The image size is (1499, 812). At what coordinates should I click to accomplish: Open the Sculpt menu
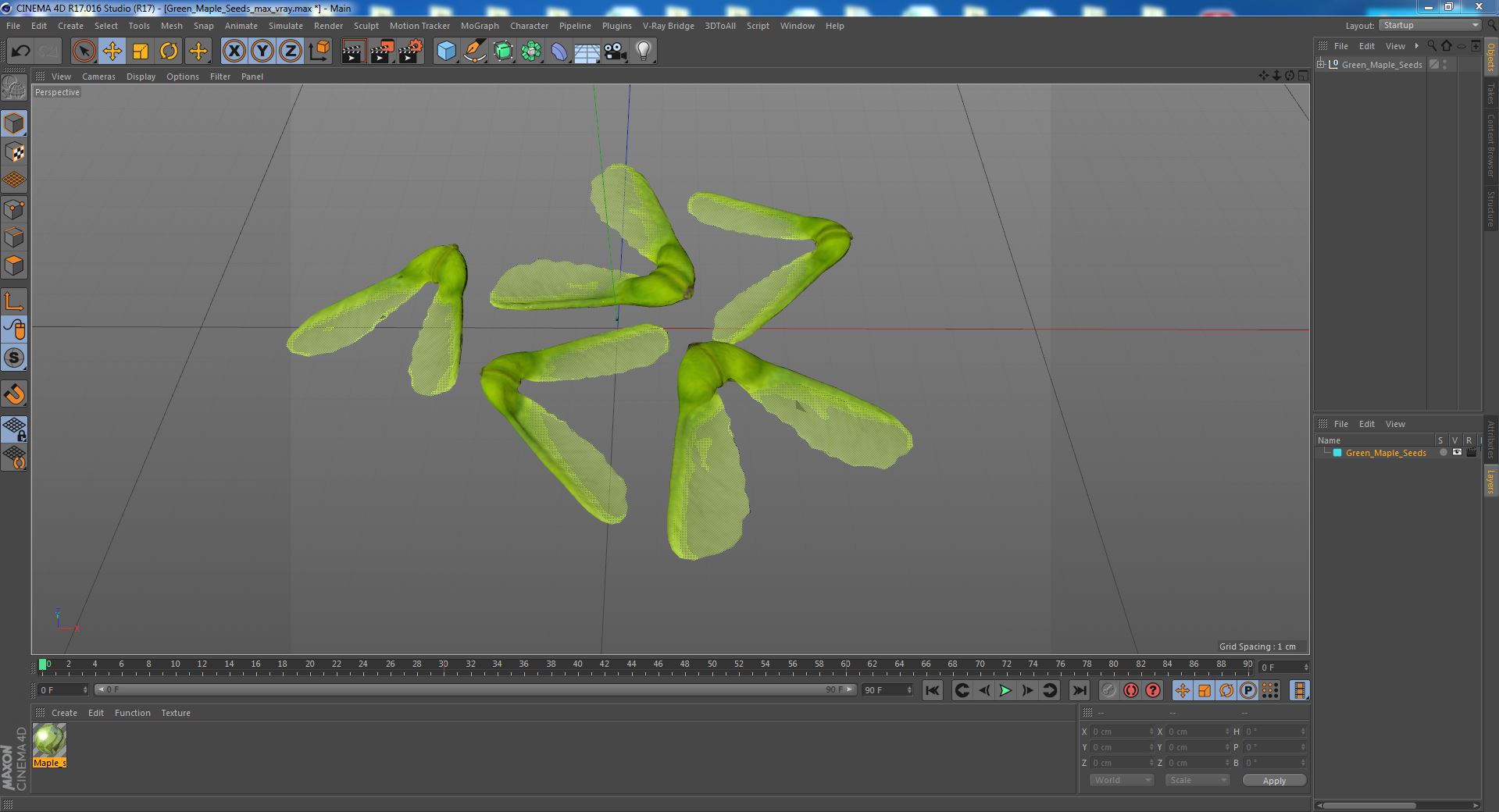[x=366, y=26]
